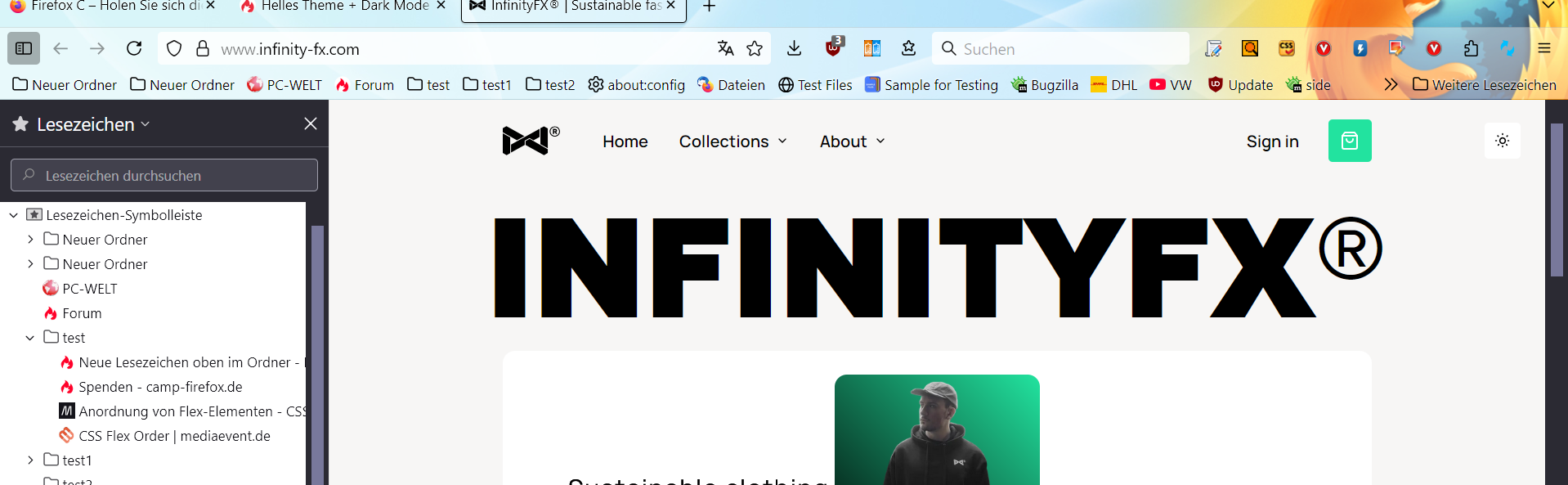Screen dimensions: 1568x485
Task: Reload the current page
Action: (134, 49)
